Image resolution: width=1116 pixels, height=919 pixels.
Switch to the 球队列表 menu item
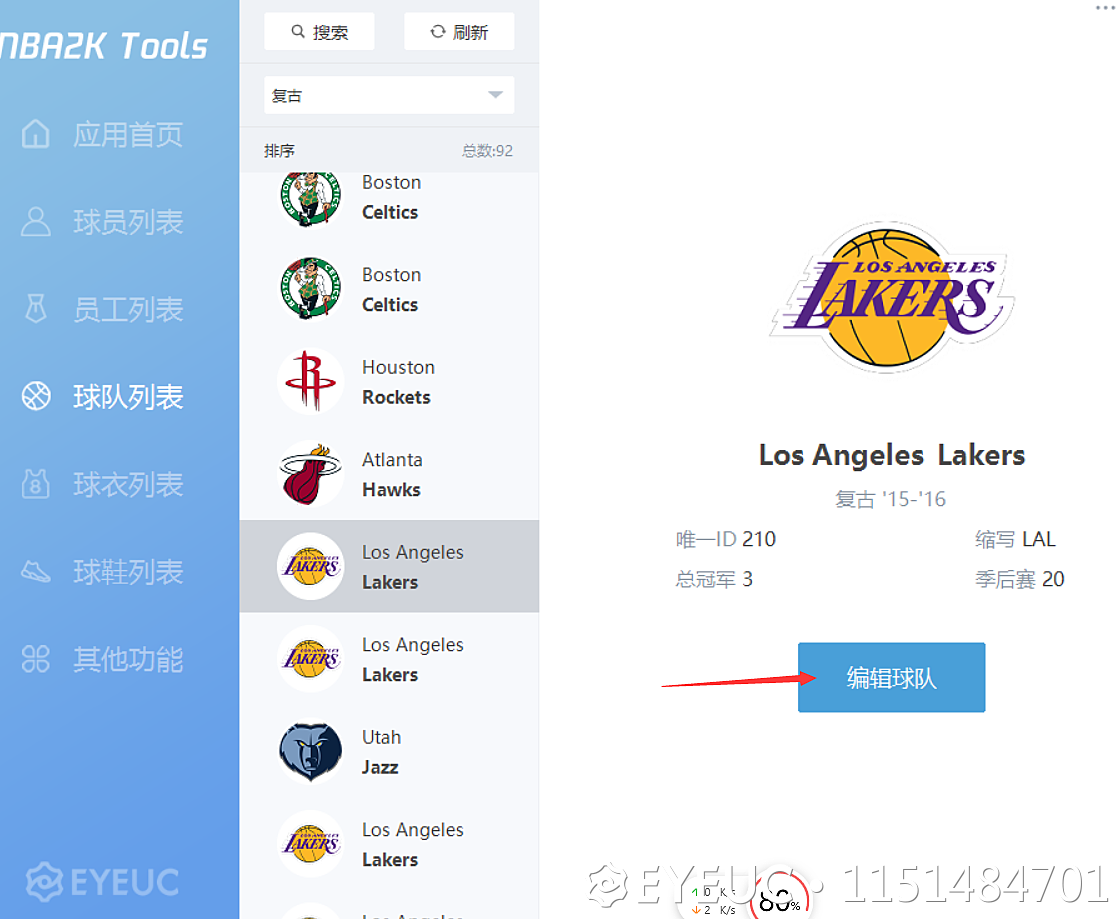click(x=127, y=397)
